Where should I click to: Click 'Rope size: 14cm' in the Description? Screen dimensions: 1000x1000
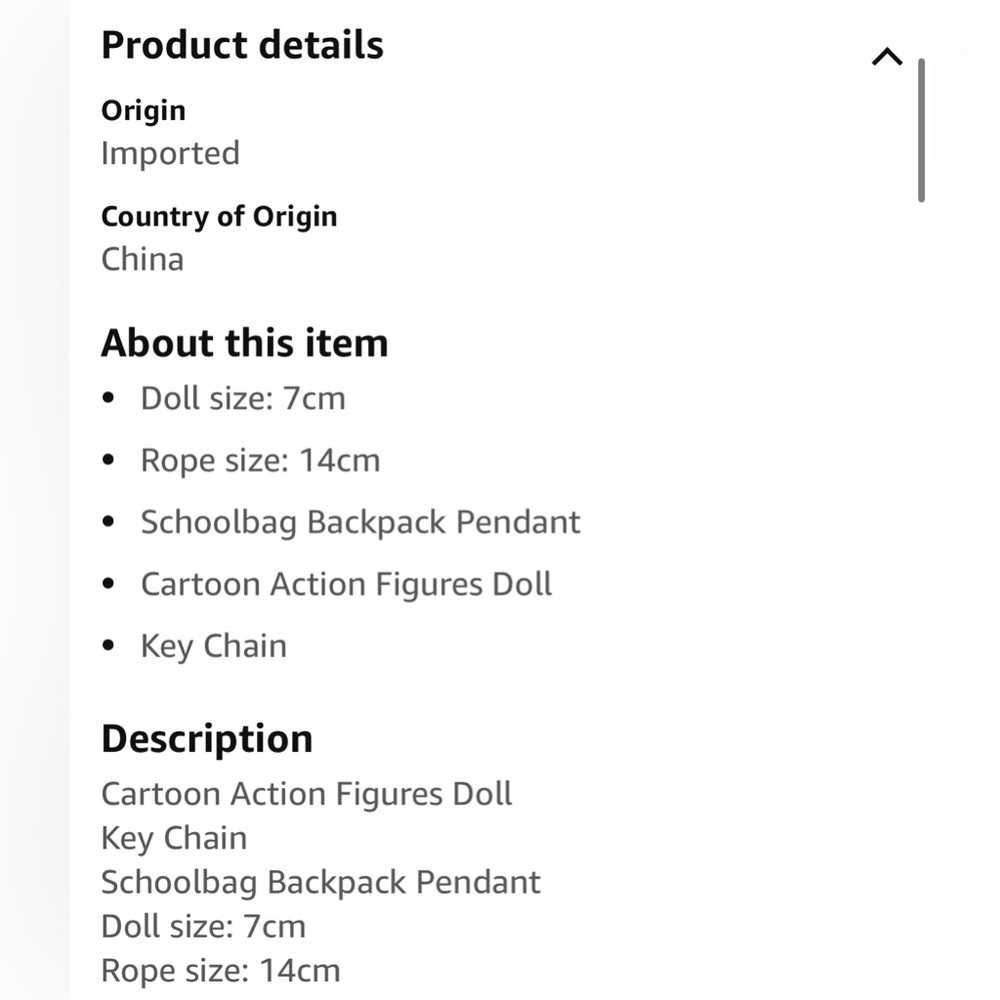pyautogui.click(x=221, y=971)
